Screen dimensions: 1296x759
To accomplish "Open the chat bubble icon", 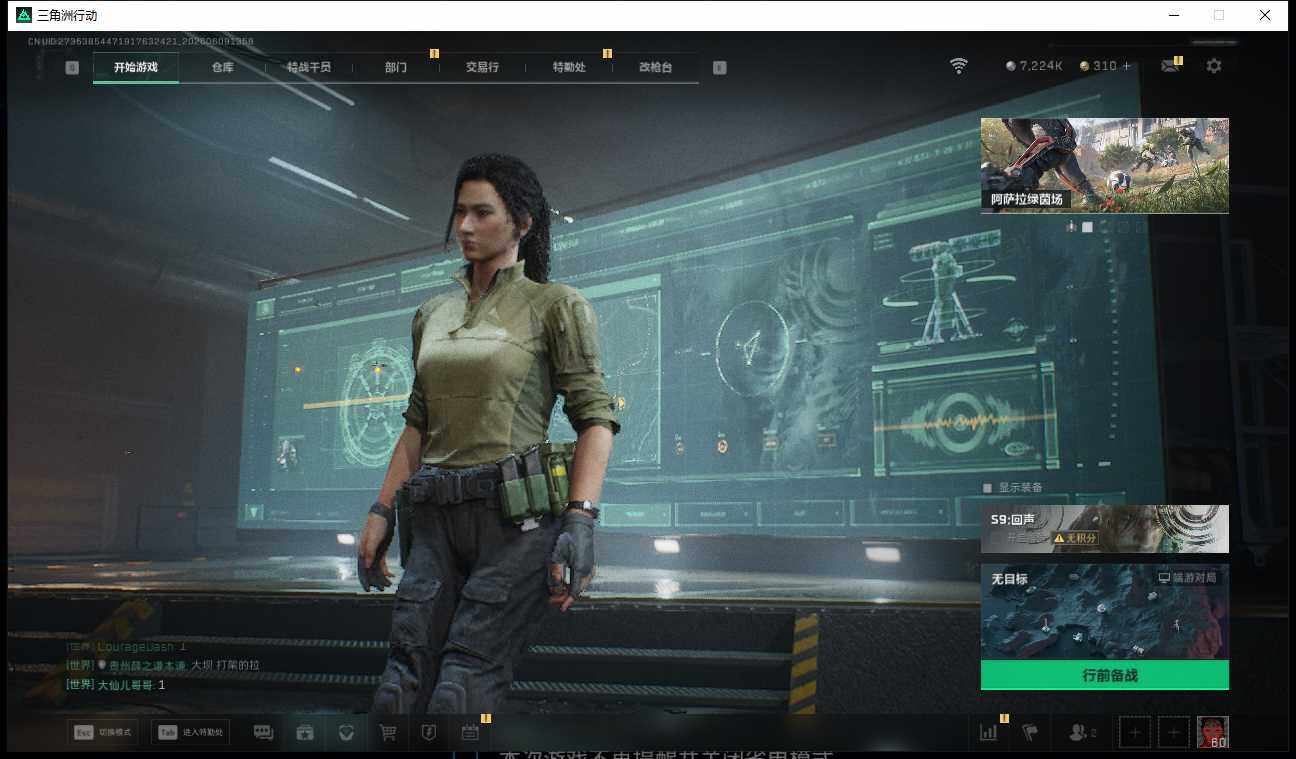I will pyautogui.click(x=264, y=733).
